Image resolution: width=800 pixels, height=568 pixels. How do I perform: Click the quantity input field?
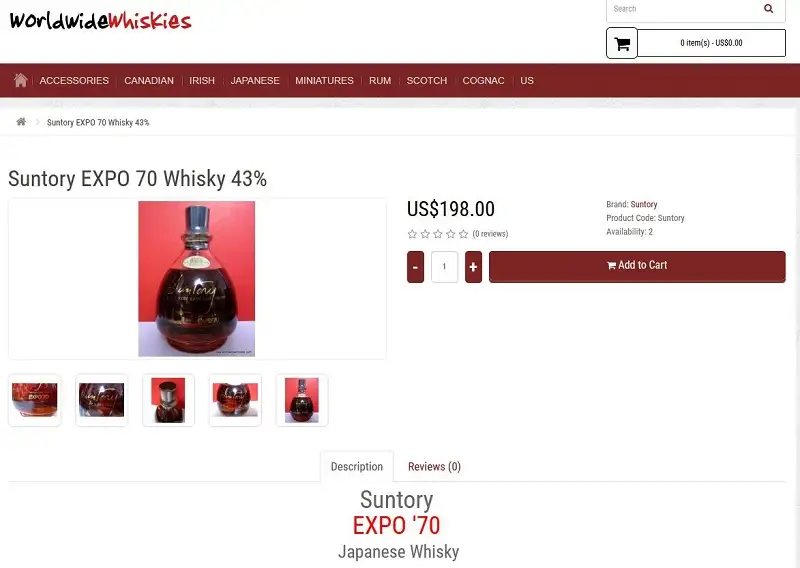444,266
